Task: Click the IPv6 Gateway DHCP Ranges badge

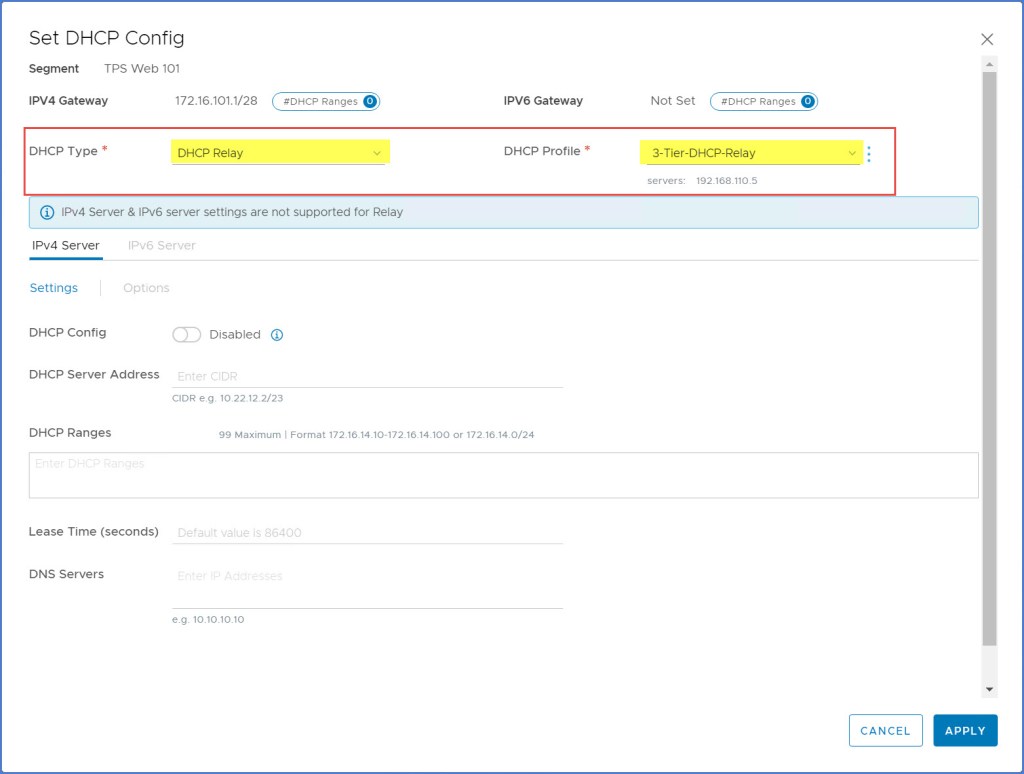Action: click(x=763, y=101)
